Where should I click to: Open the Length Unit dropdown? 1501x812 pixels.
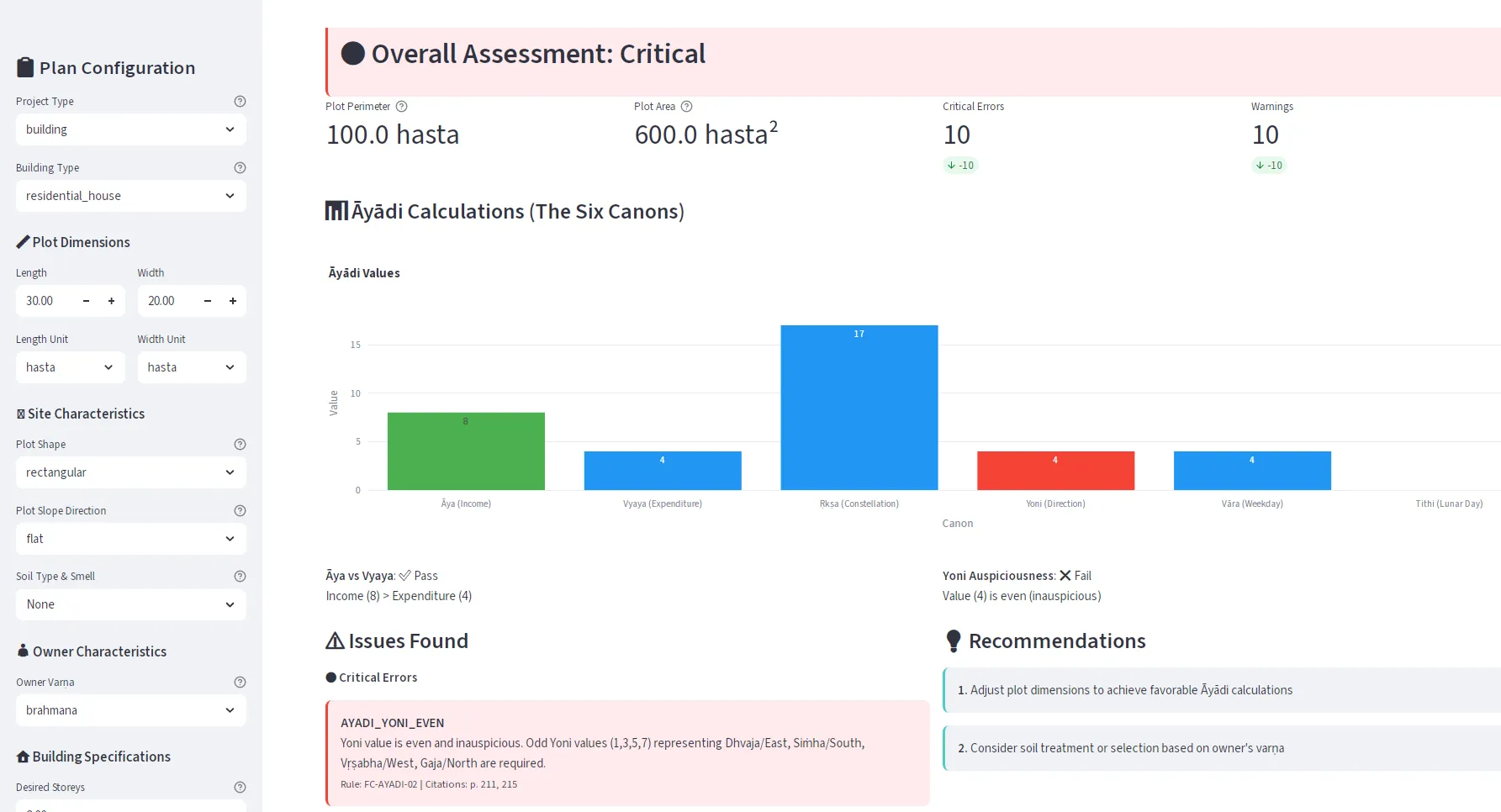[71, 367]
